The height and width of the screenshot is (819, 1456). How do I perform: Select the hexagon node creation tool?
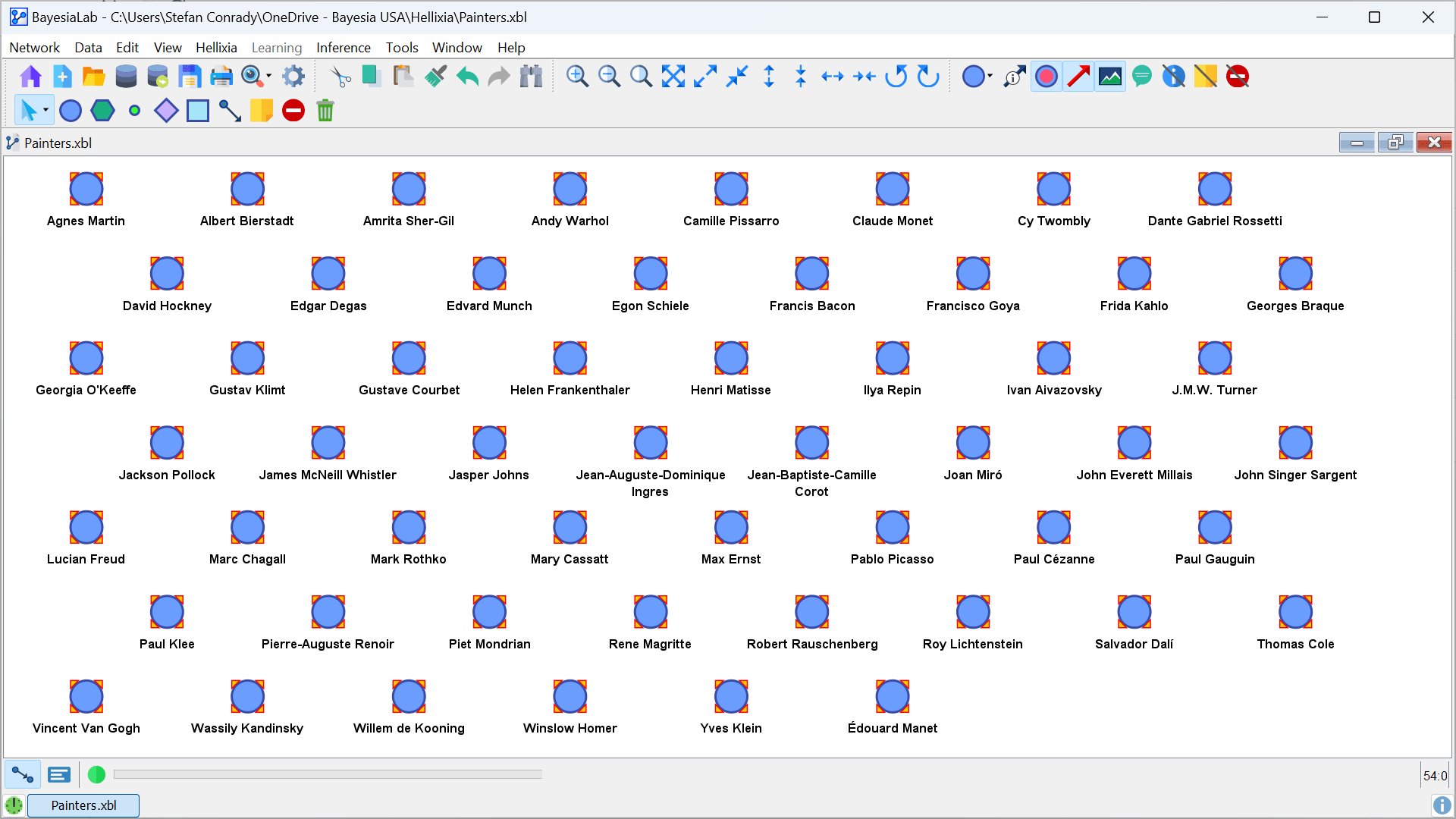click(102, 111)
